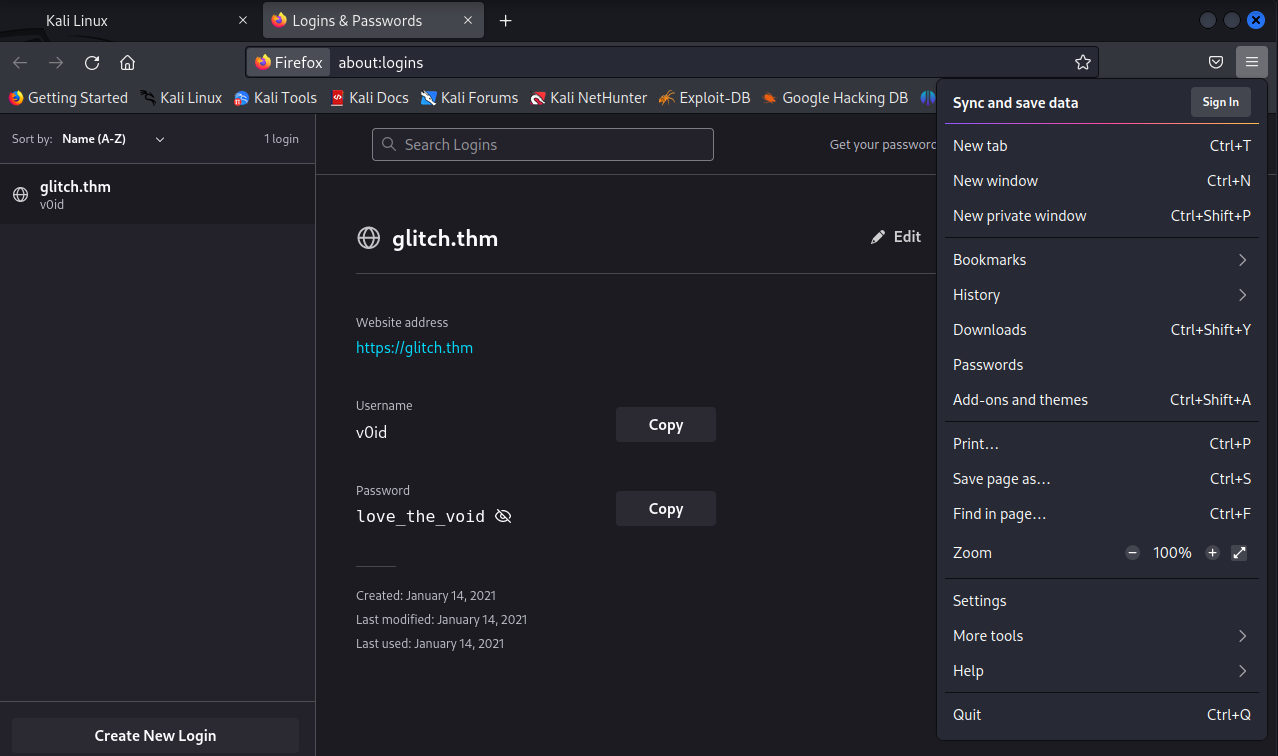Switch to the Kali Linux tab
The width and height of the screenshot is (1278, 756).
130,20
